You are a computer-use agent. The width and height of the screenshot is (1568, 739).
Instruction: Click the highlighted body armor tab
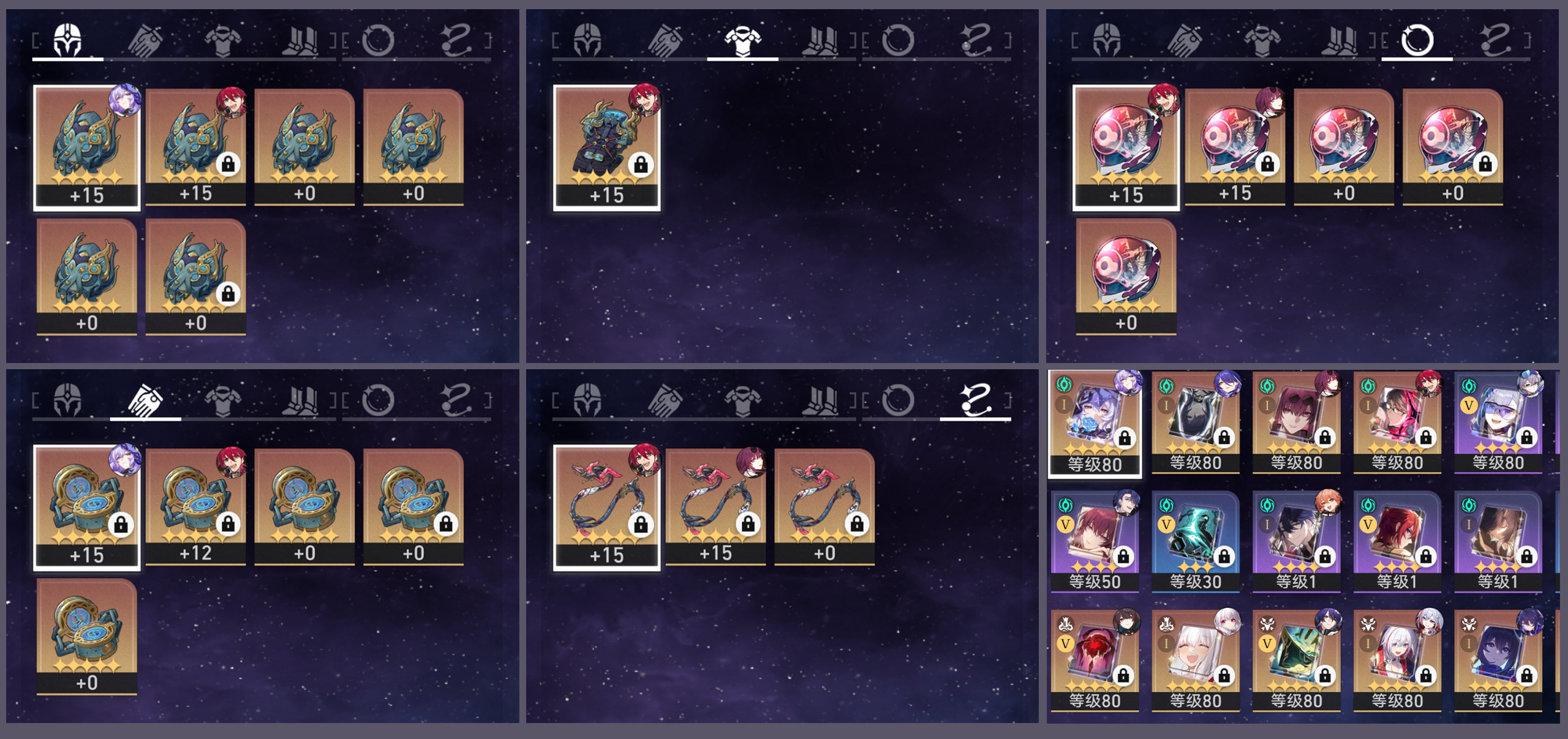(x=742, y=40)
